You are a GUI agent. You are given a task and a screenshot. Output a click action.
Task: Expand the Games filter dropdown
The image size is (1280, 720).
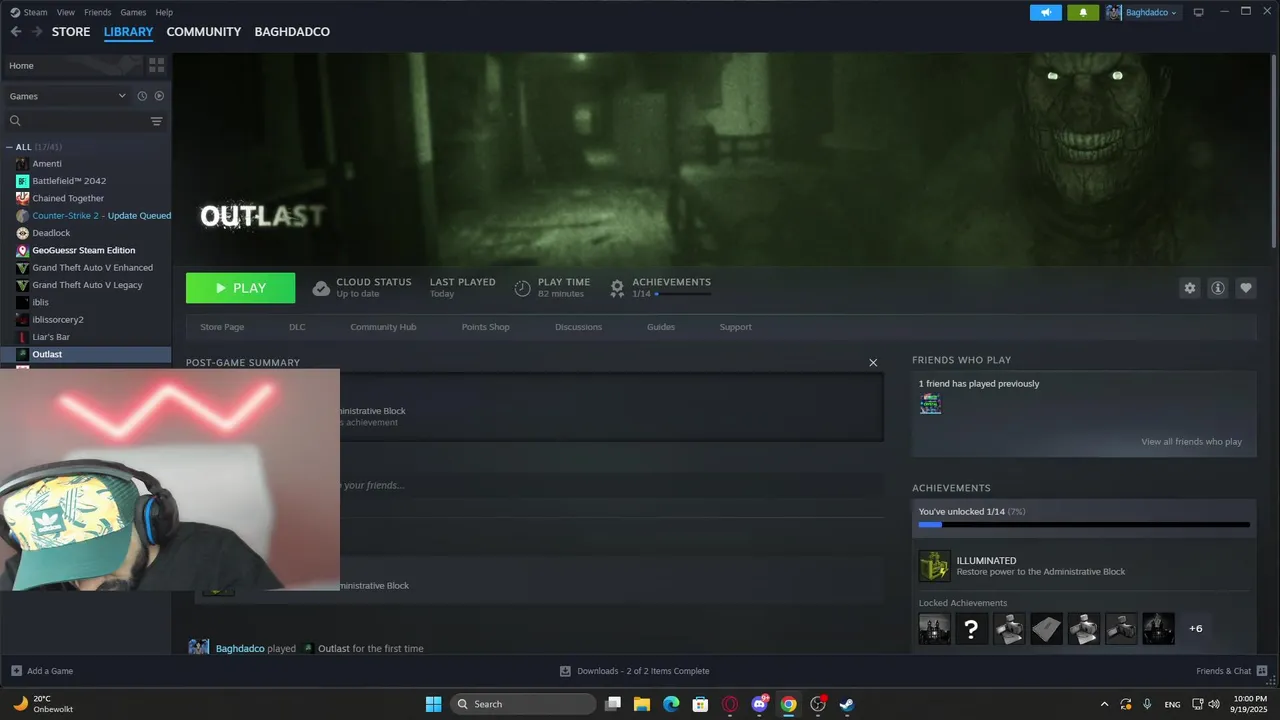click(x=68, y=96)
